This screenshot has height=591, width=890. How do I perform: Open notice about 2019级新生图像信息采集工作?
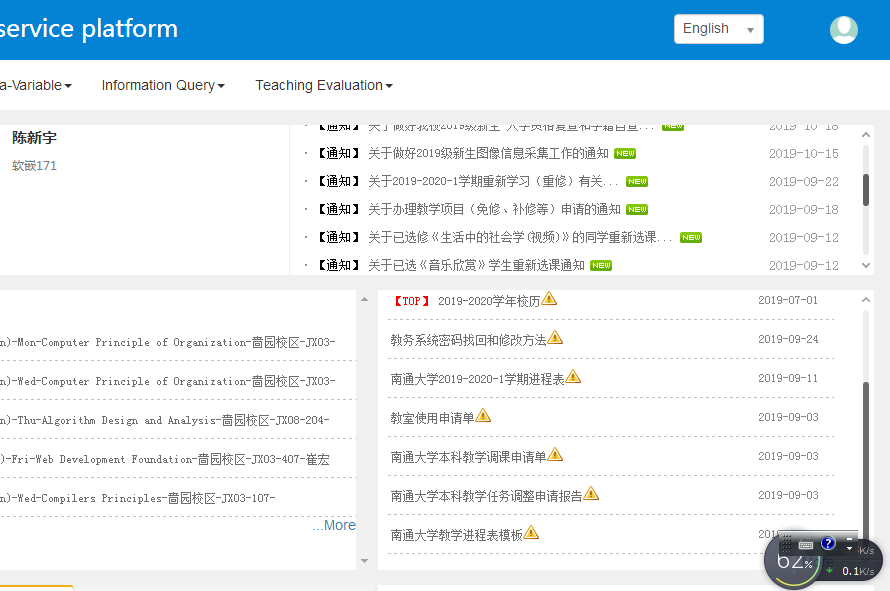(x=488, y=153)
